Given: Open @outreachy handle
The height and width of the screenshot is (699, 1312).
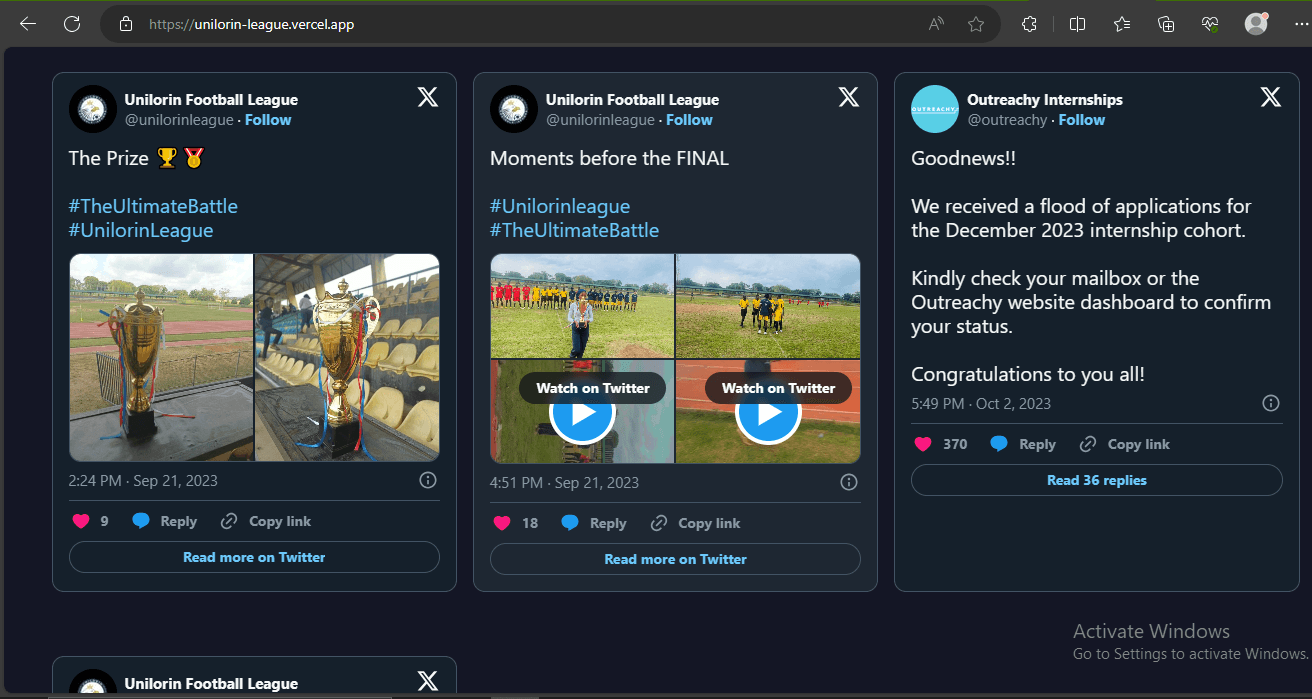Looking at the screenshot, I should click(x=1007, y=120).
